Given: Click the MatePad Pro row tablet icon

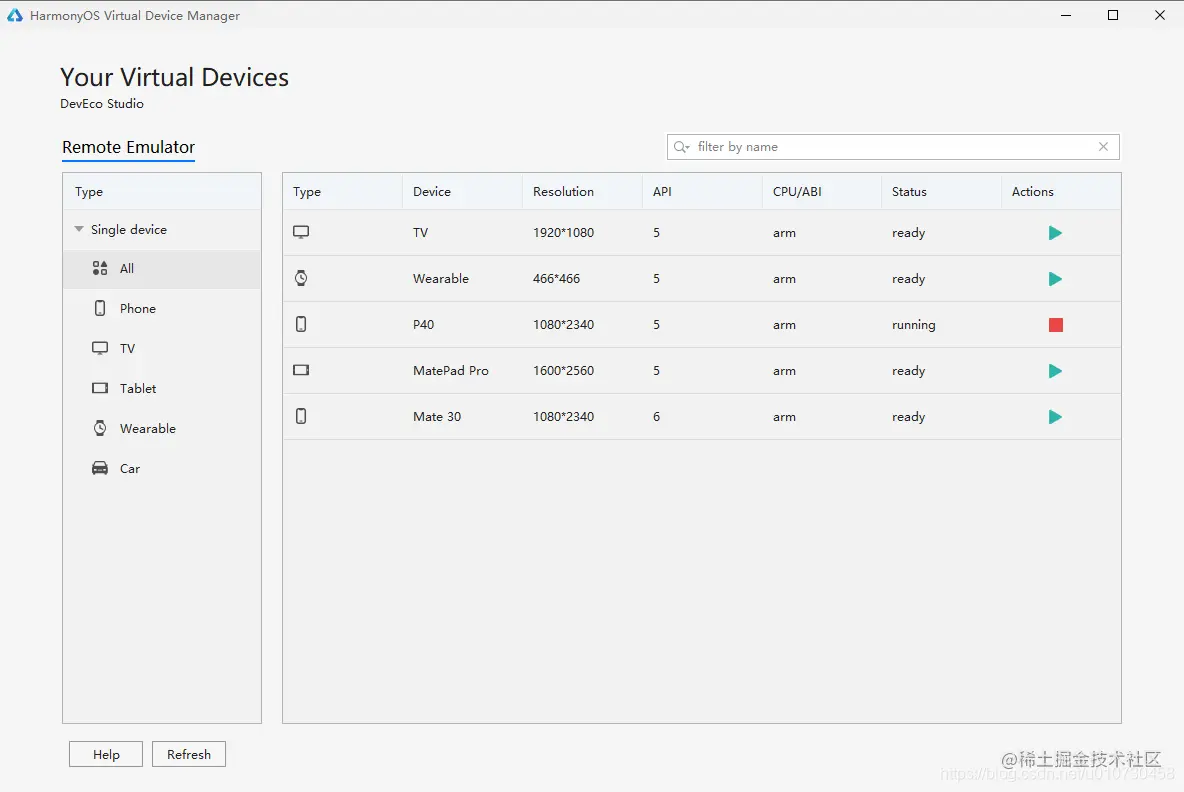Looking at the screenshot, I should 301,370.
